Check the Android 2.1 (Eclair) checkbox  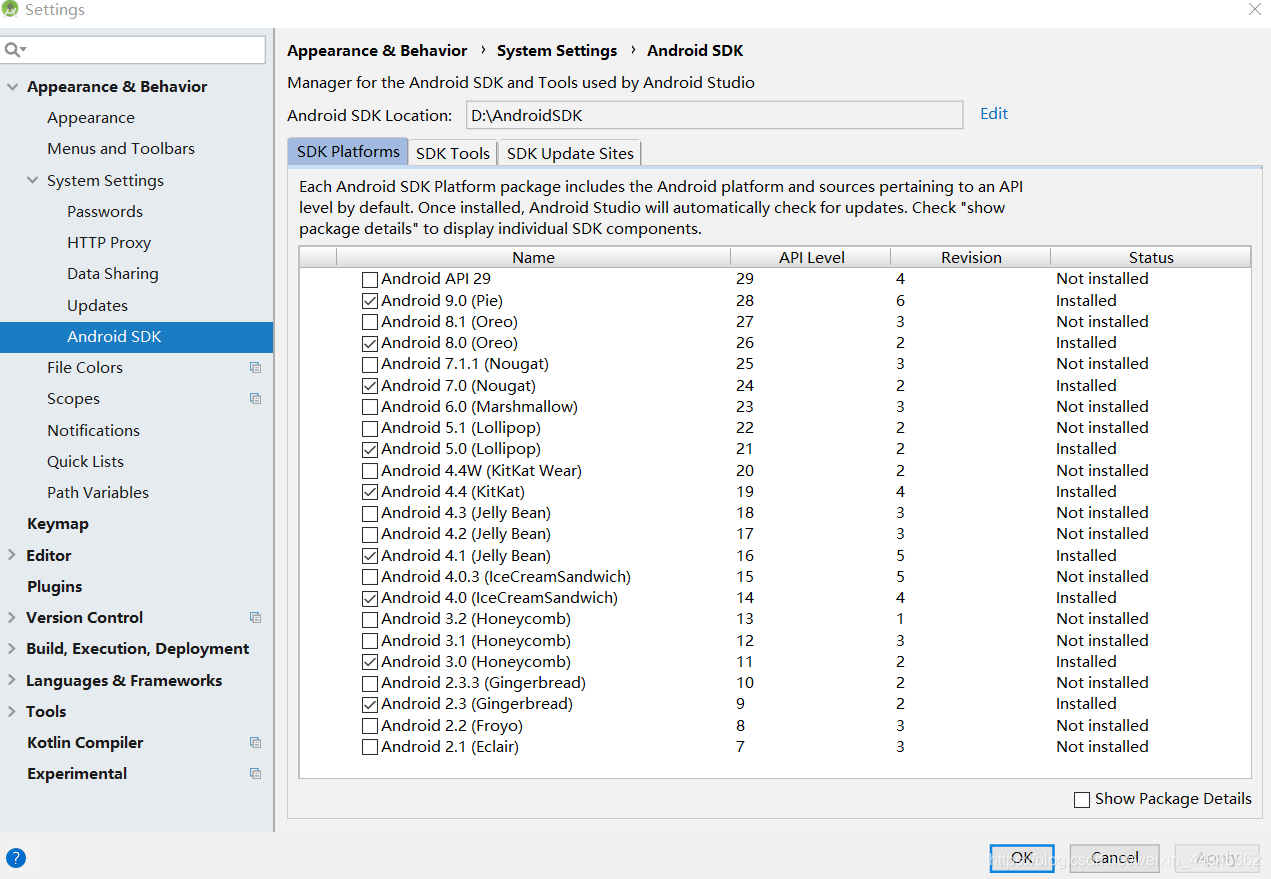click(x=370, y=747)
